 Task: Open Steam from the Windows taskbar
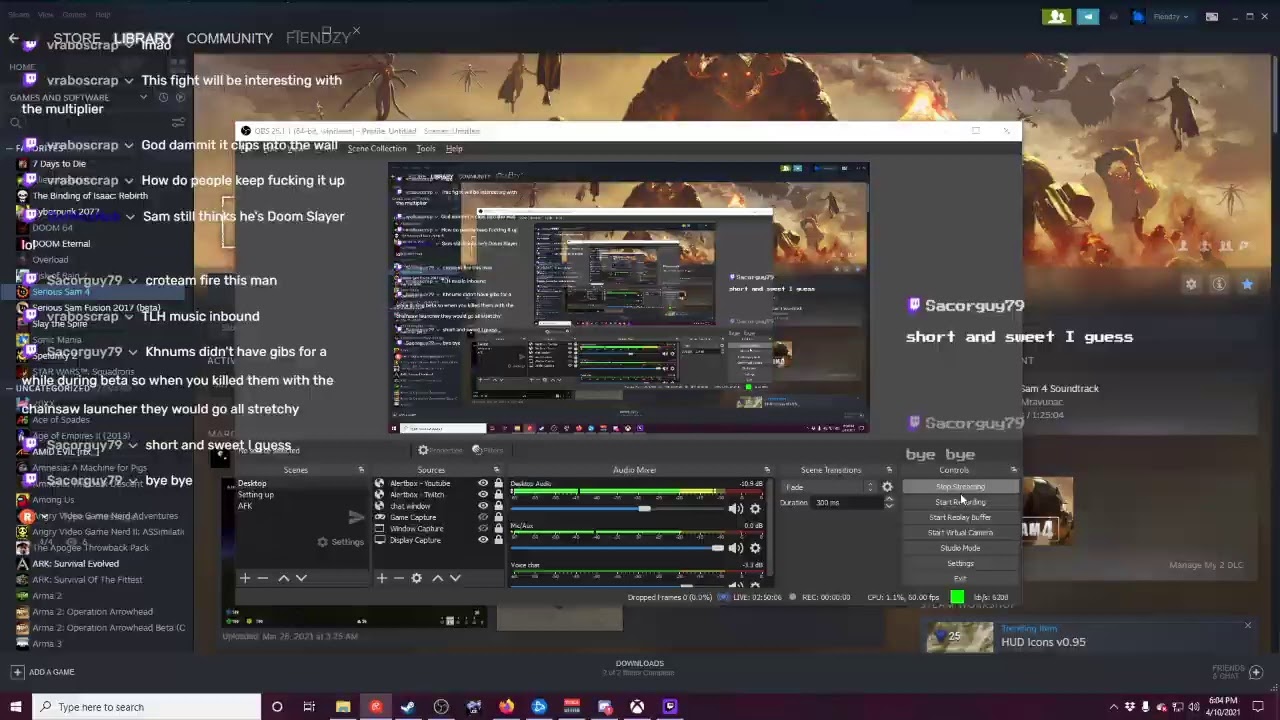[408, 707]
